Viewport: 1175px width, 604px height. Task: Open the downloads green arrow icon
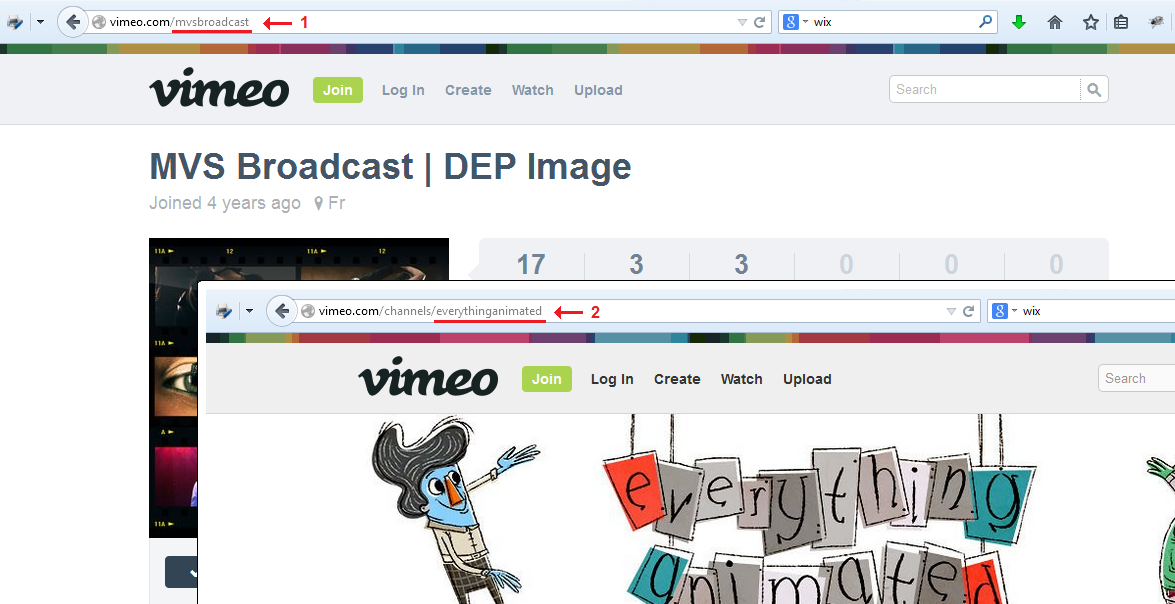(x=1019, y=22)
